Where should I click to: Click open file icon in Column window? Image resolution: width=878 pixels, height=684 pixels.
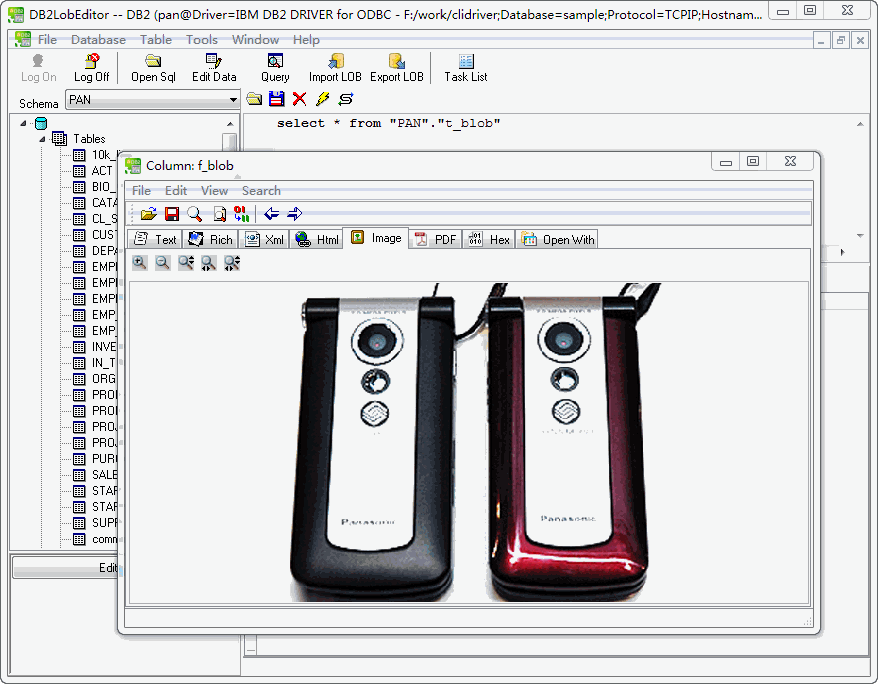(148, 214)
